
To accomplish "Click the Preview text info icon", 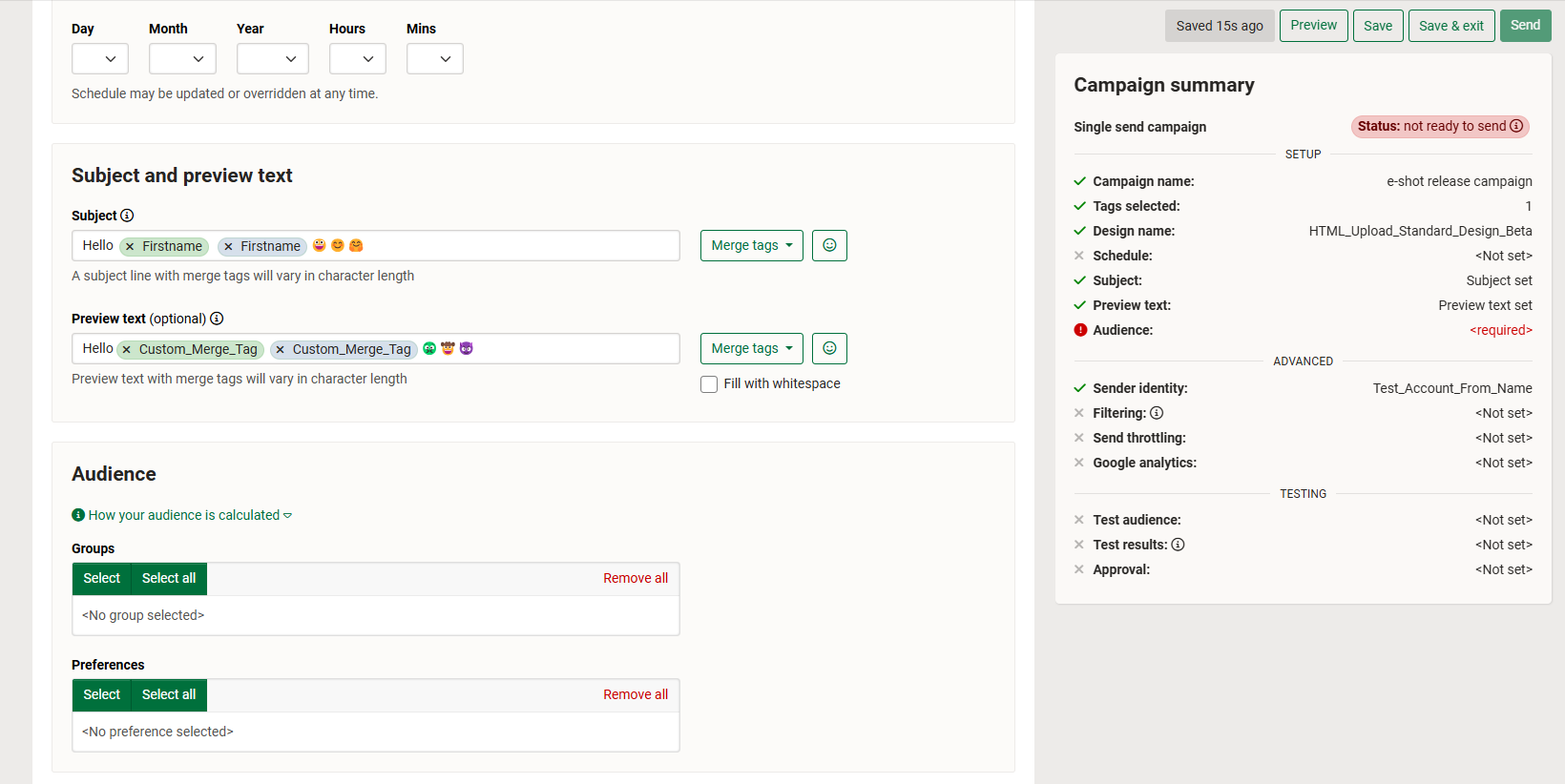I will [x=217, y=319].
